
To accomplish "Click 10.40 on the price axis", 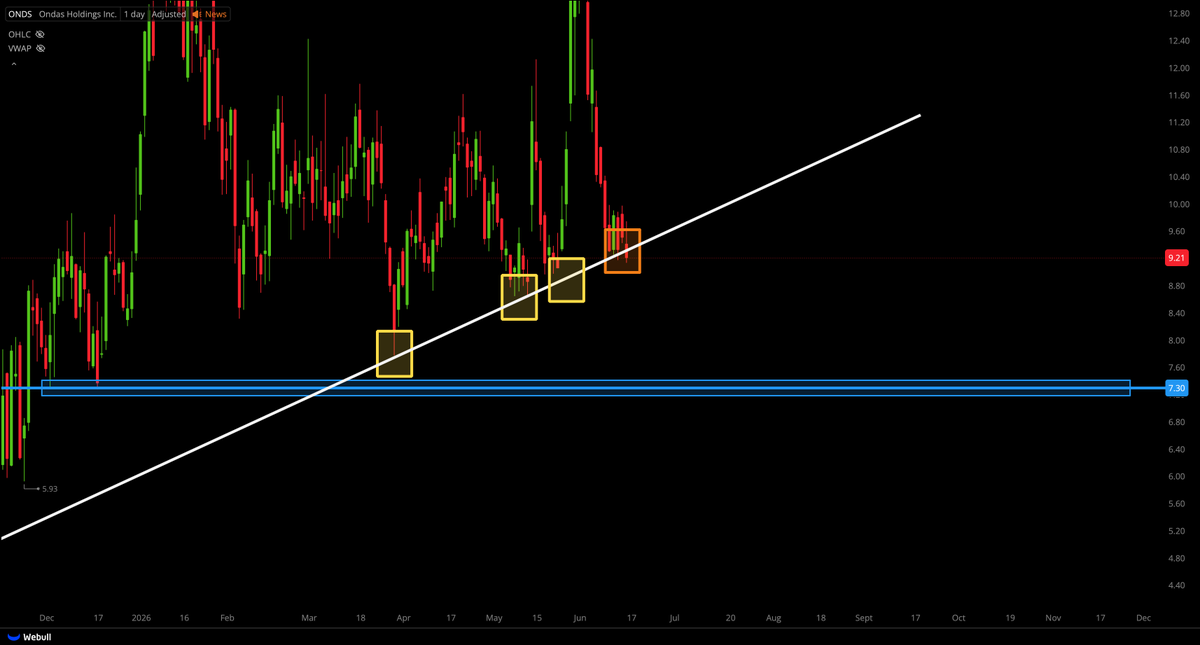I will click(x=1177, y=177).
